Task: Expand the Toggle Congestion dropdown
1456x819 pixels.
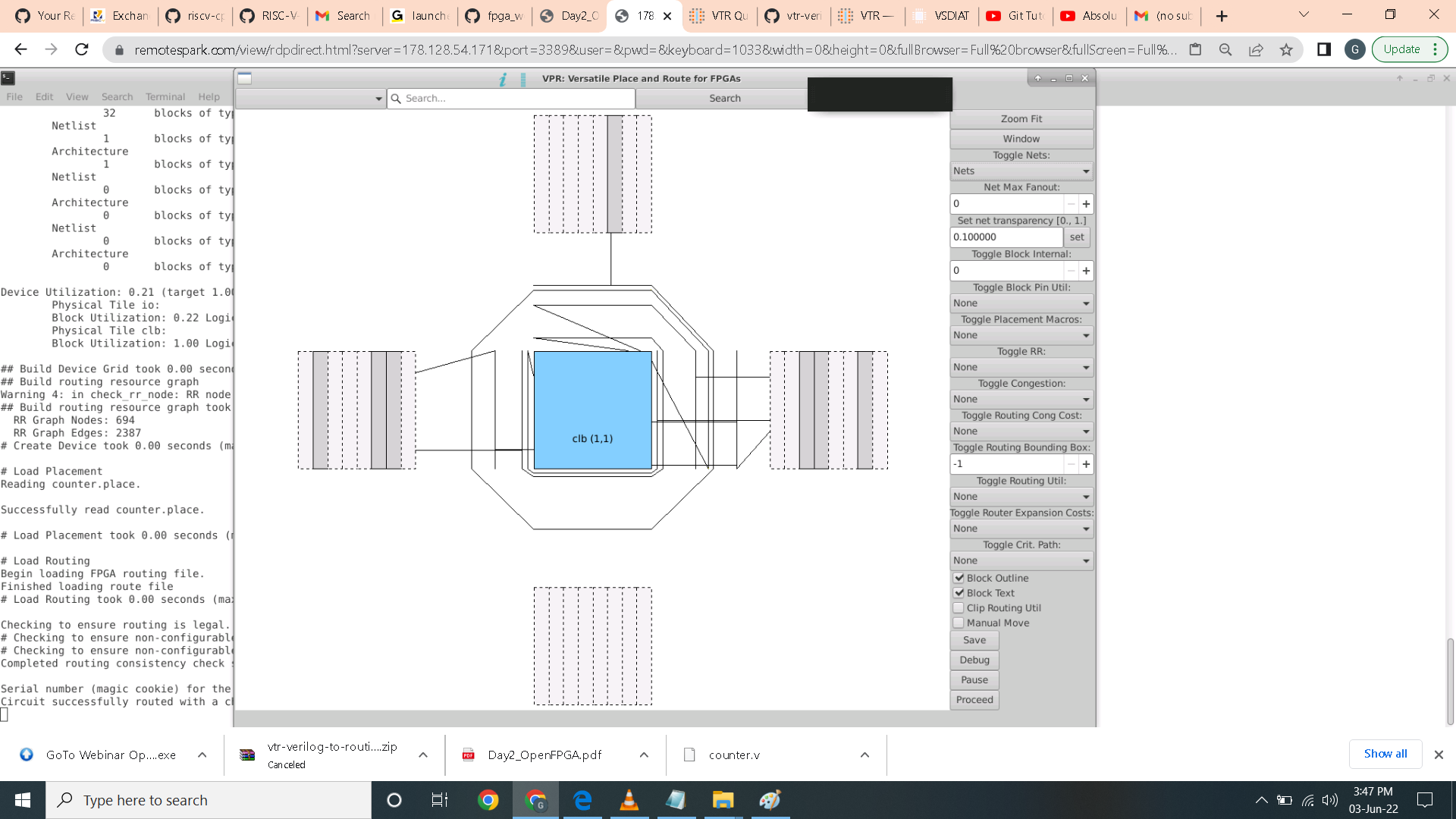Action: pos(1021,400)
